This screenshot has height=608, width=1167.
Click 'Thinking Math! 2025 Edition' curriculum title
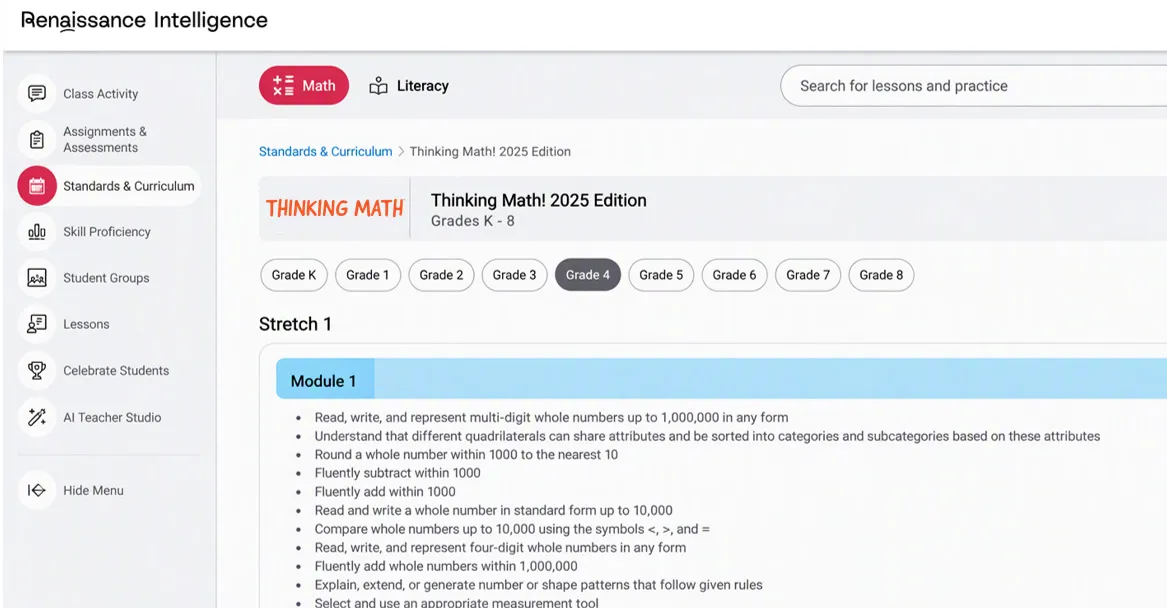coord(539,200)
